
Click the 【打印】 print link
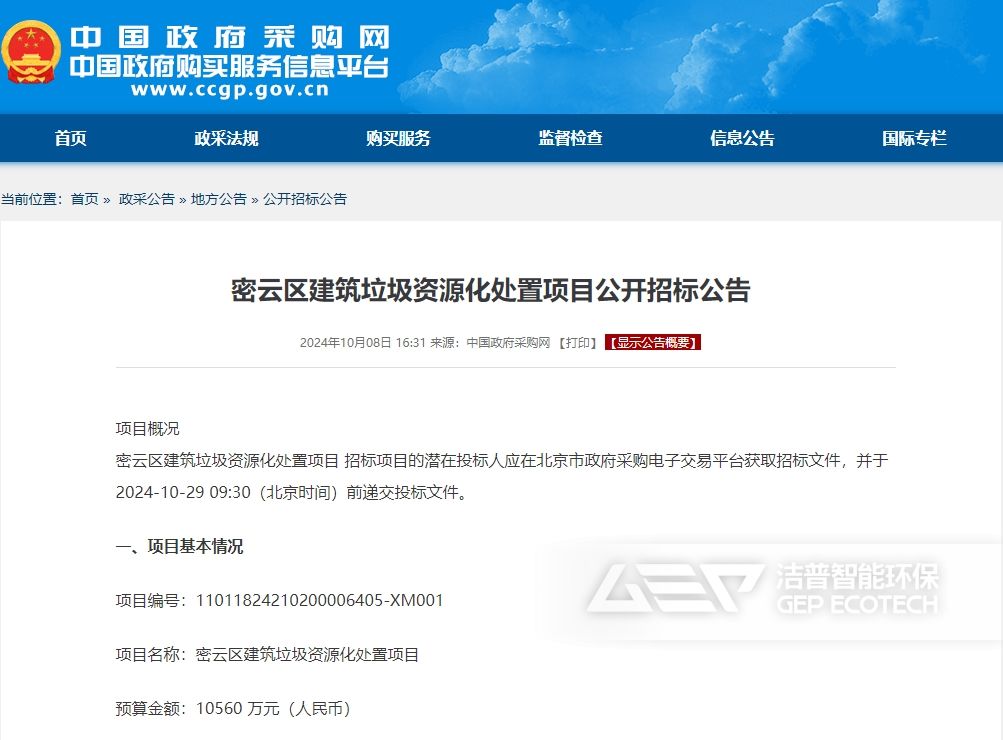(x=578, y=341)
